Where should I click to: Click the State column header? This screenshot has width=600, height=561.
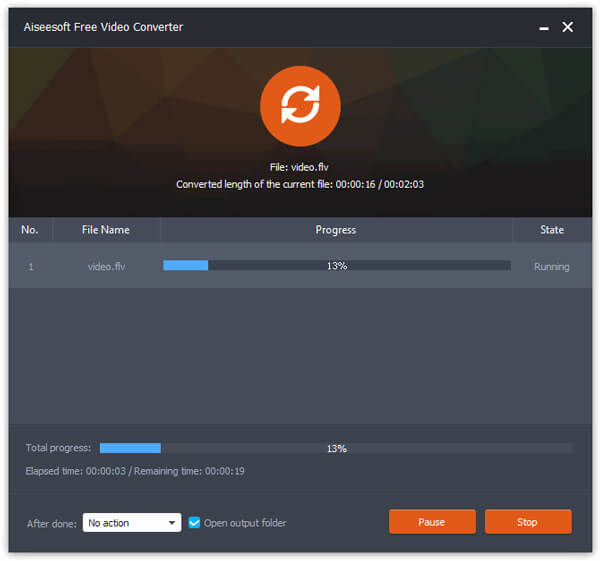pos(552,230)
